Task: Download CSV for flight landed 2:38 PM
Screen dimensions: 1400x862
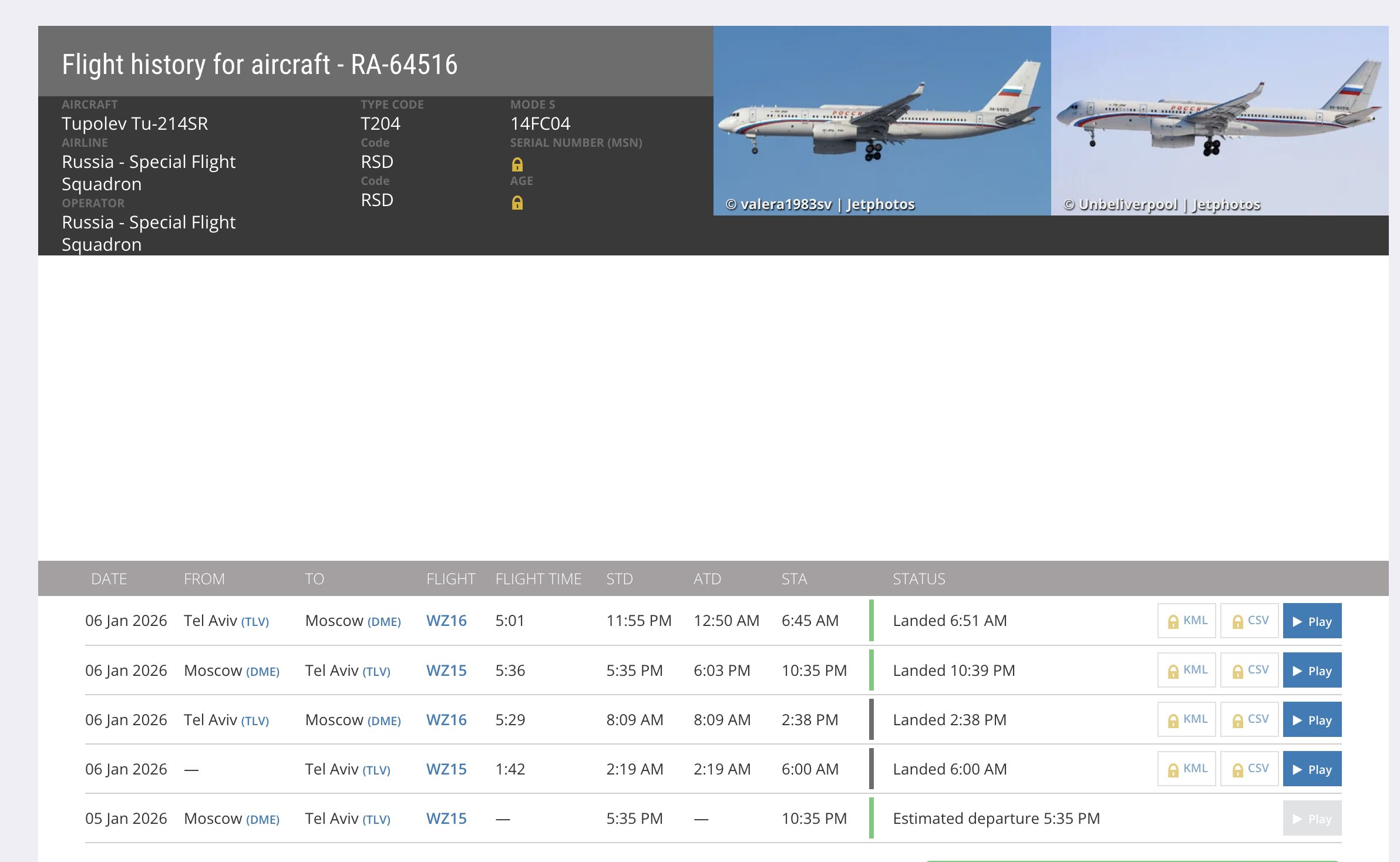Action: pyautogui.click(x=1250, y=719)
